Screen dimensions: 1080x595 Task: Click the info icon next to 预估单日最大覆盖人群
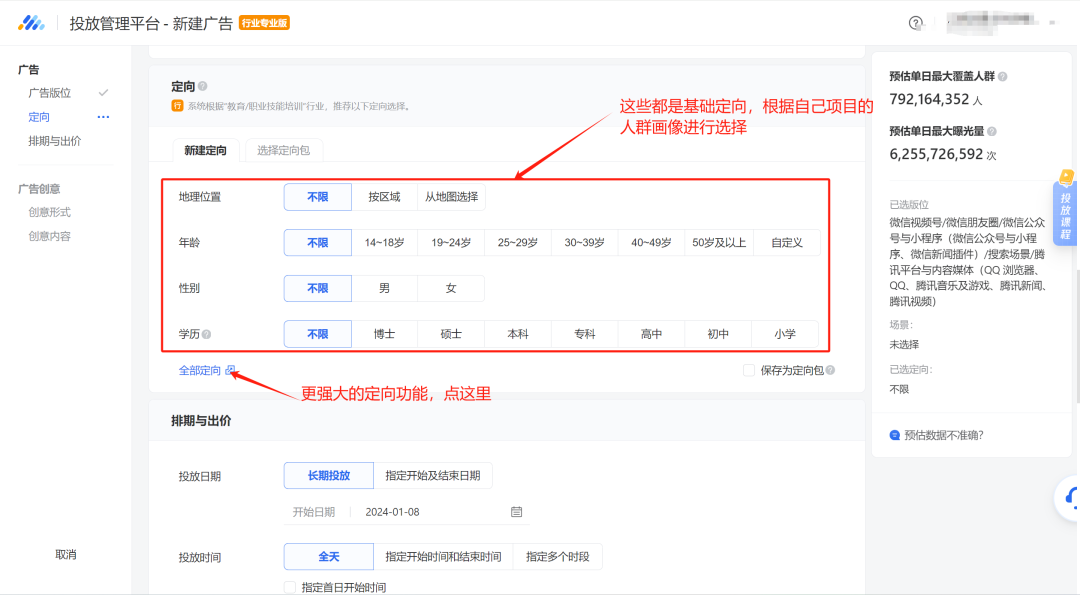coord(1003,76)
